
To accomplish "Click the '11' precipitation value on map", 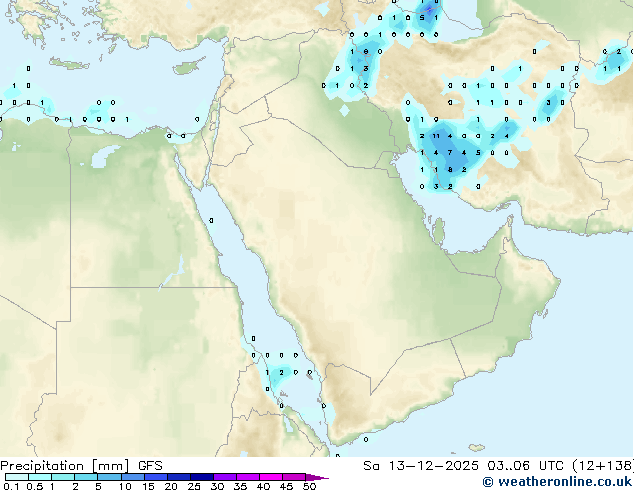I will (436, 136).
